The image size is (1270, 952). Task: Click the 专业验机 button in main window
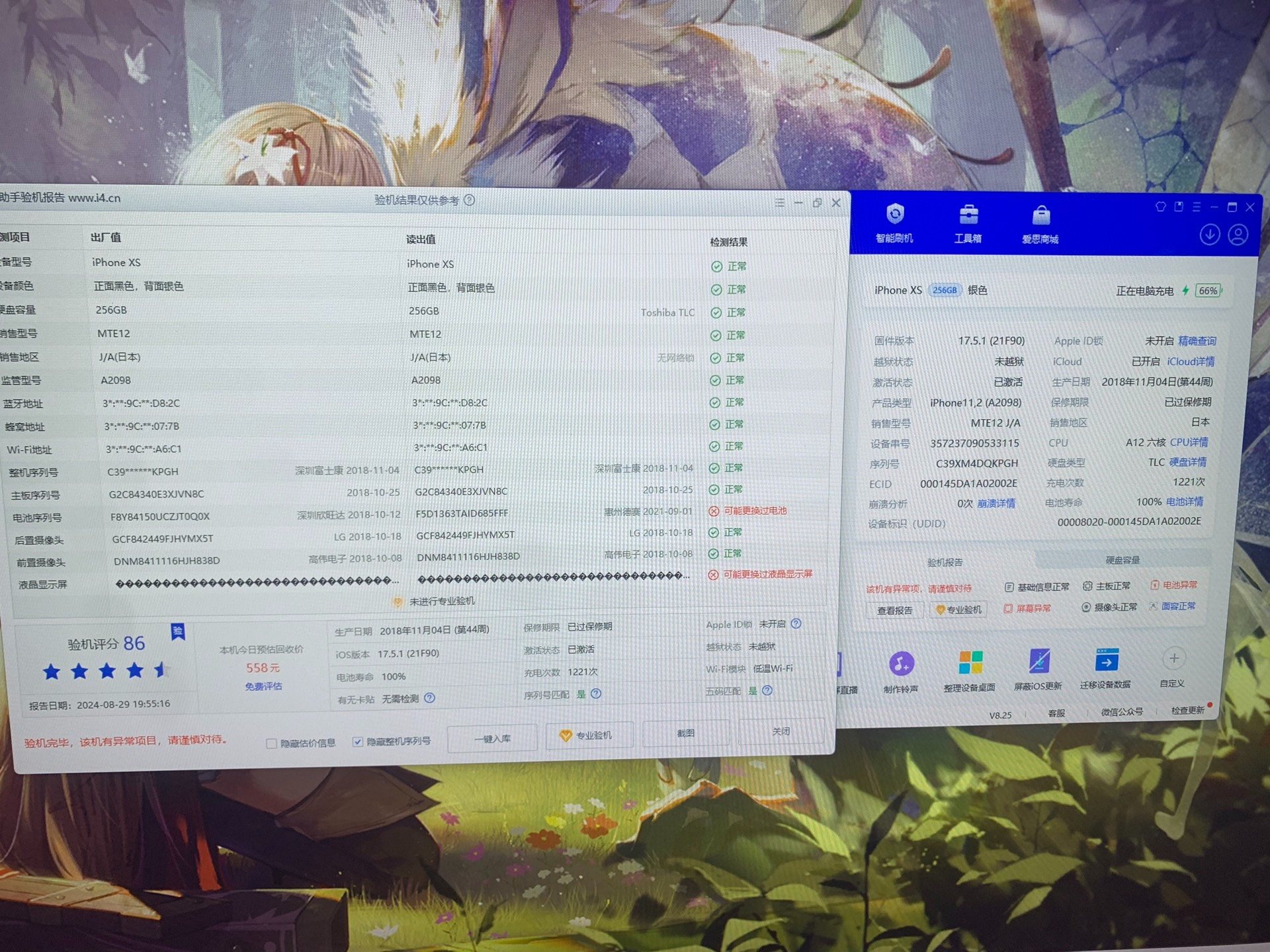958,610
